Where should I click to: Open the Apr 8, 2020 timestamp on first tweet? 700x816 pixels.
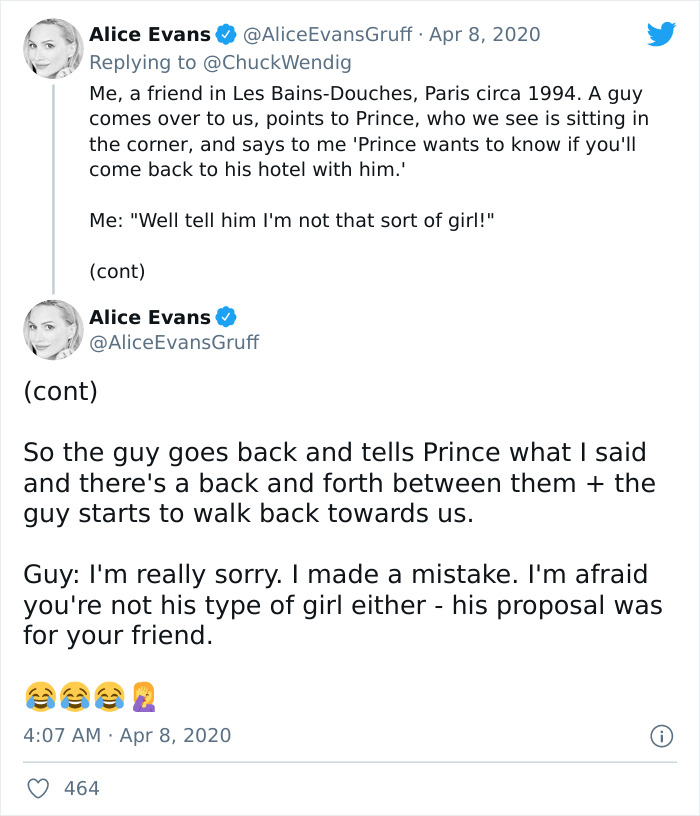pyautogui.click(x=485, y=33)
